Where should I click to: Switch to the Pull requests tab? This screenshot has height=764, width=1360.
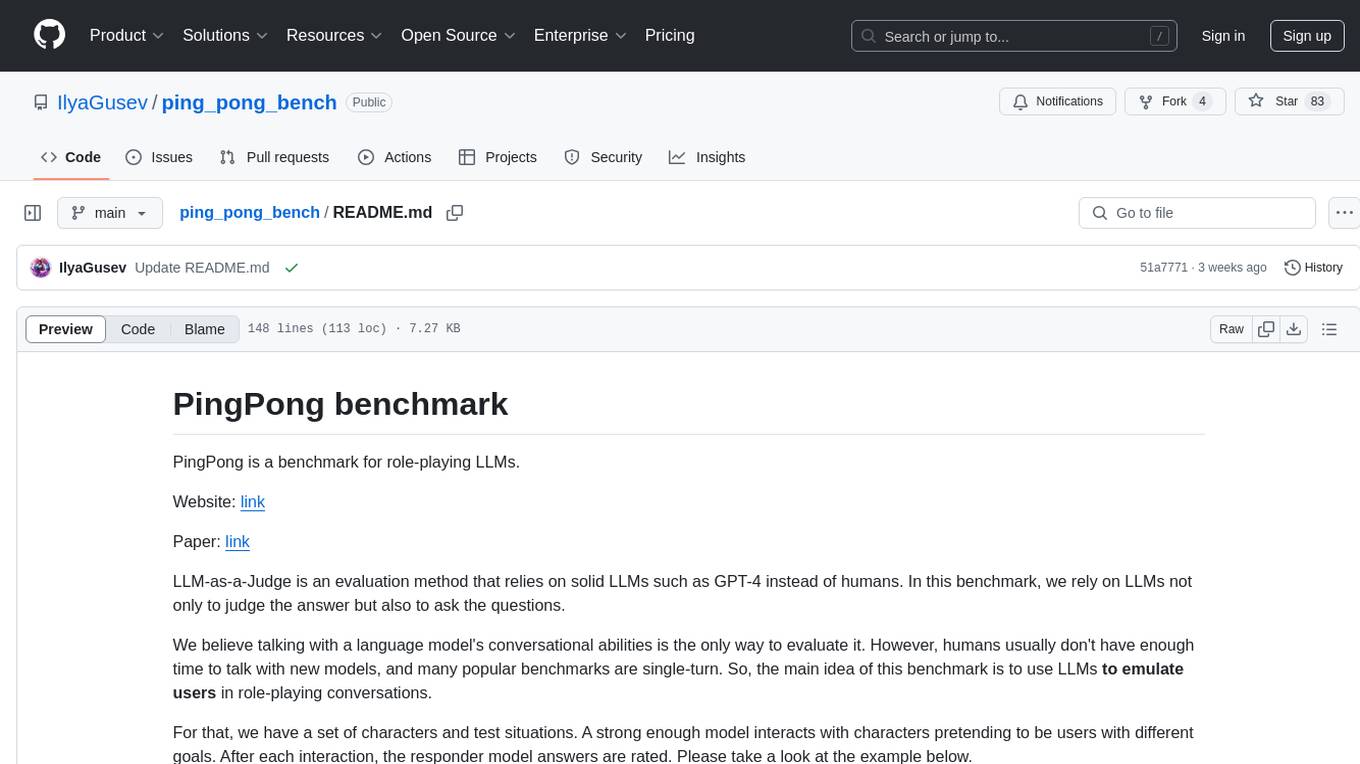(274, 157)
